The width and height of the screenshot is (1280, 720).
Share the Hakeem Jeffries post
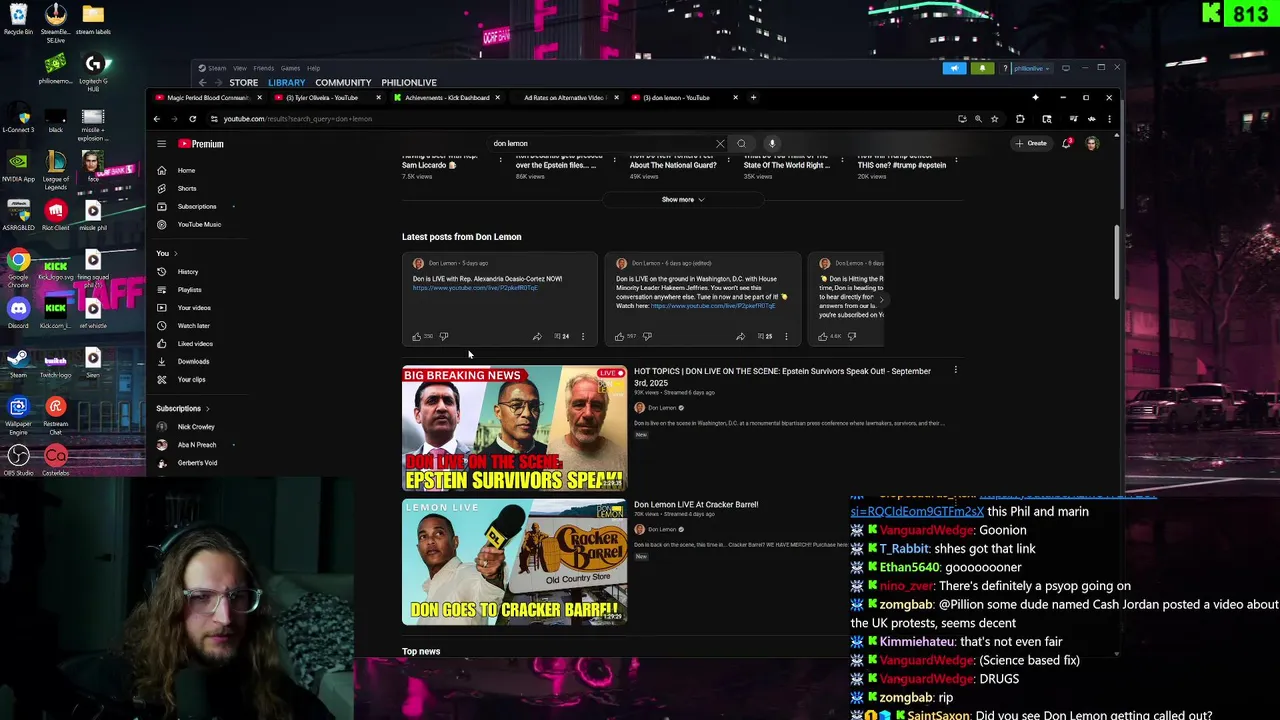[x=740, y=337]
